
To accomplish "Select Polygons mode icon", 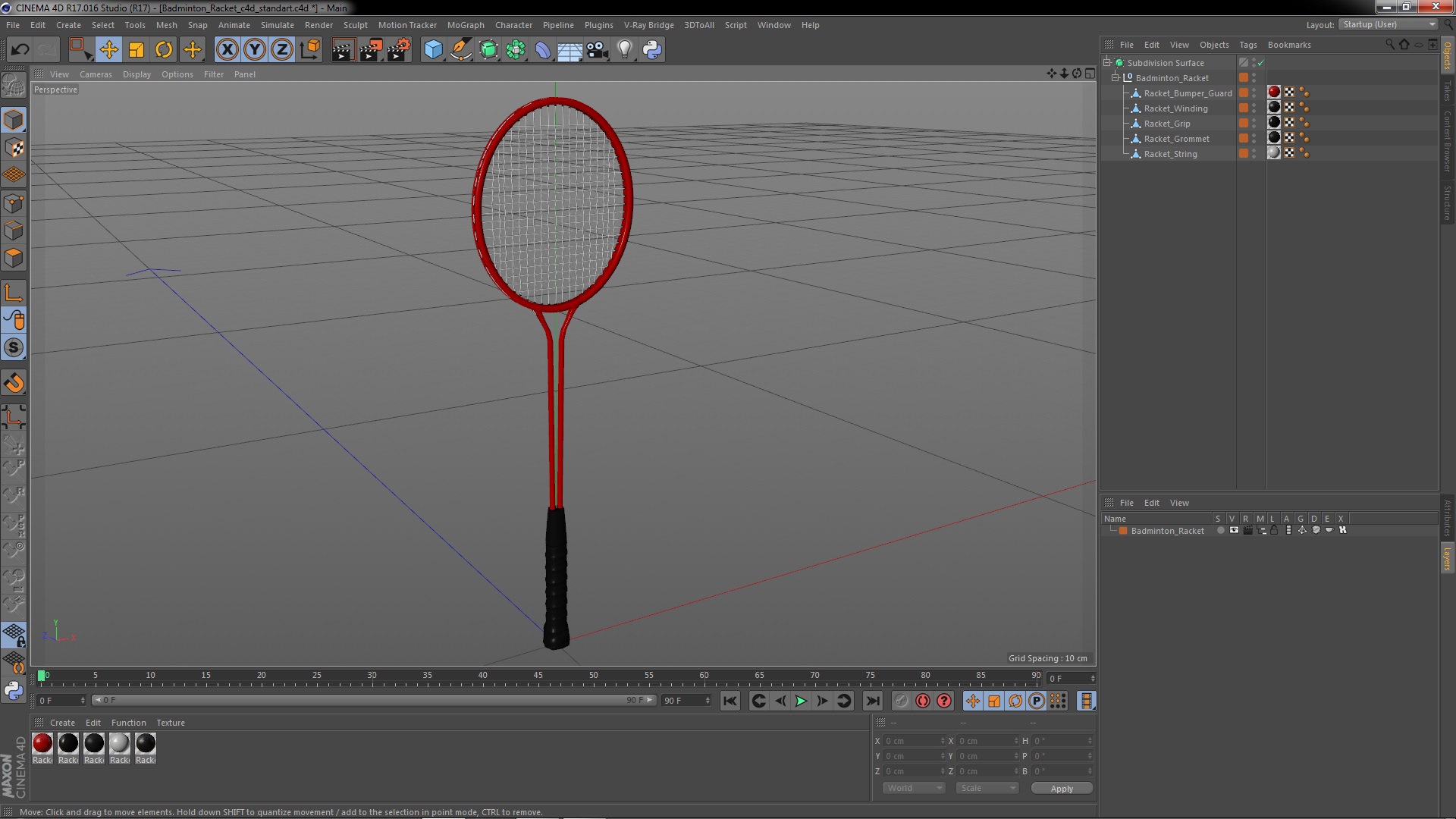I will [14, 257].
